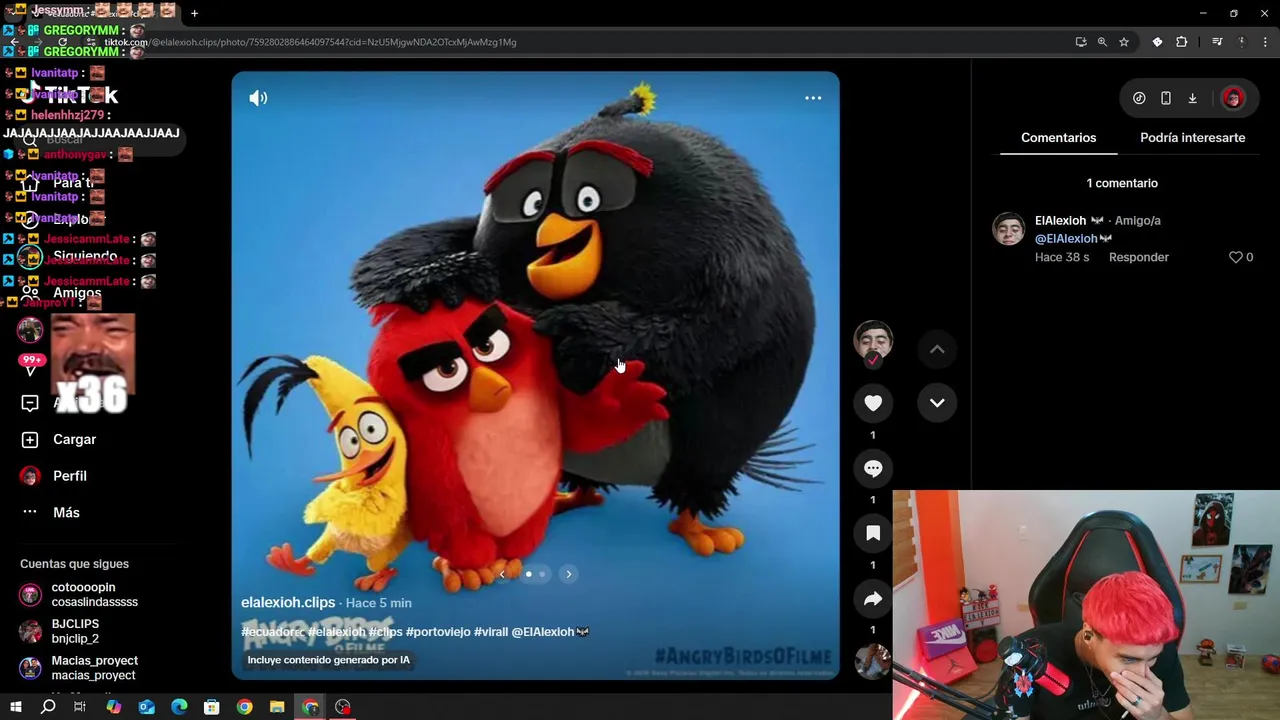Open Task View on the taskbar
Screen dimensions: 1280x720
80,707
